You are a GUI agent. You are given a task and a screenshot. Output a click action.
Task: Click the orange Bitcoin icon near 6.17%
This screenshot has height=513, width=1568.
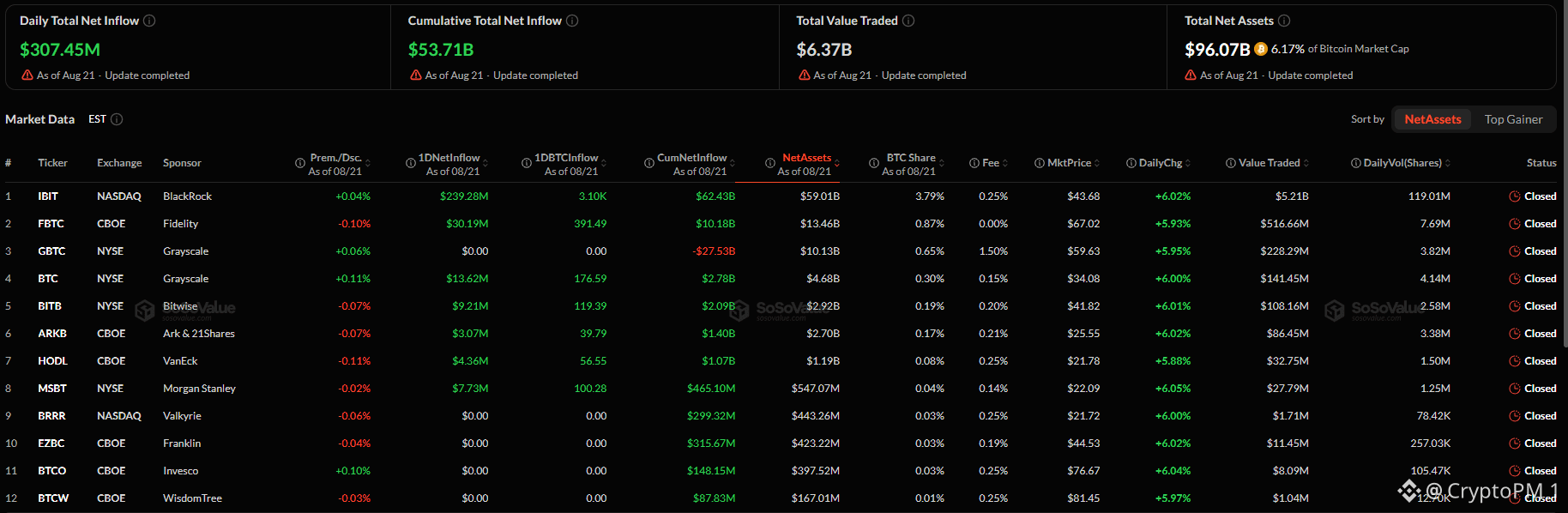coord(1260,49)
